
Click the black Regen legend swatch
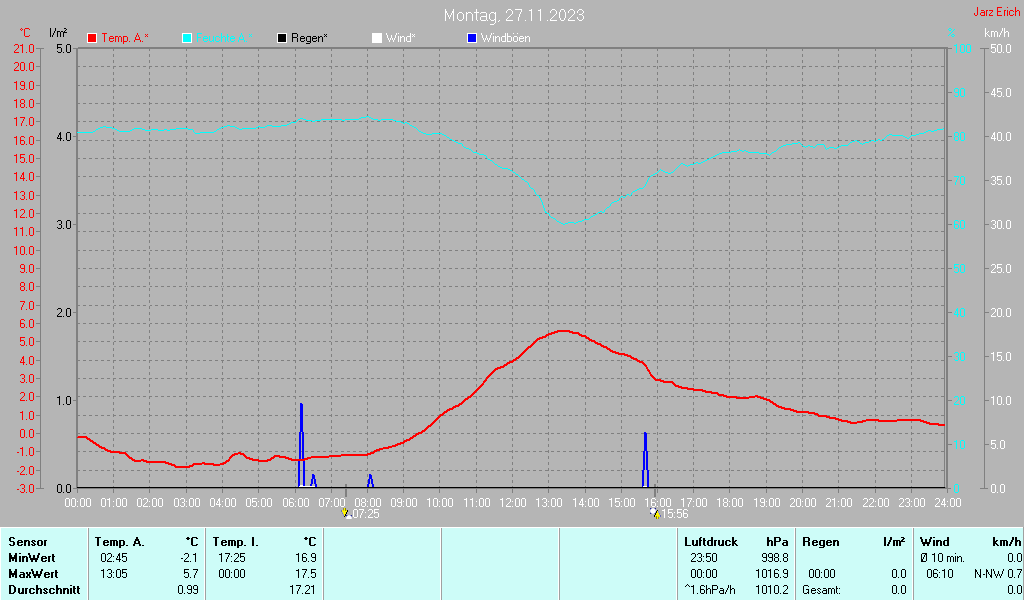(x=282, y=39)
